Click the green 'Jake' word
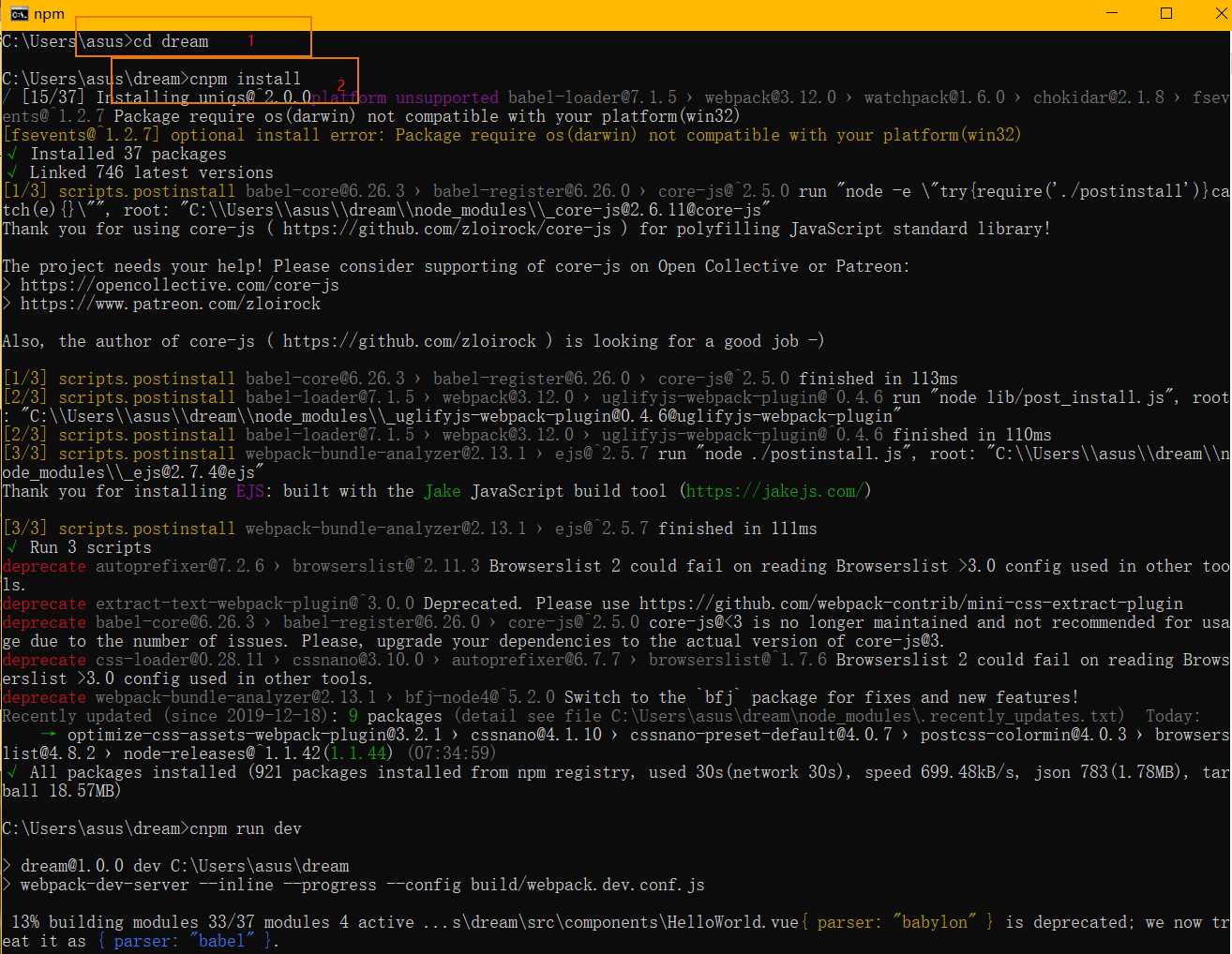The image size is (1232, 954). [443, 491]
